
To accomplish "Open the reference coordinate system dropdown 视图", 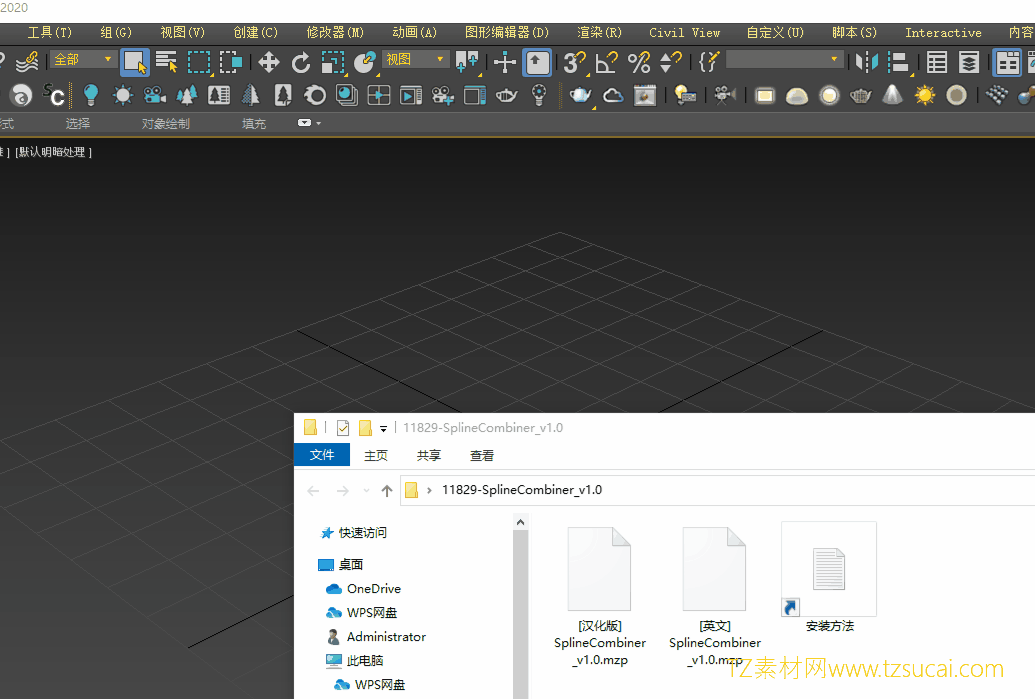I will pos(415,60).
